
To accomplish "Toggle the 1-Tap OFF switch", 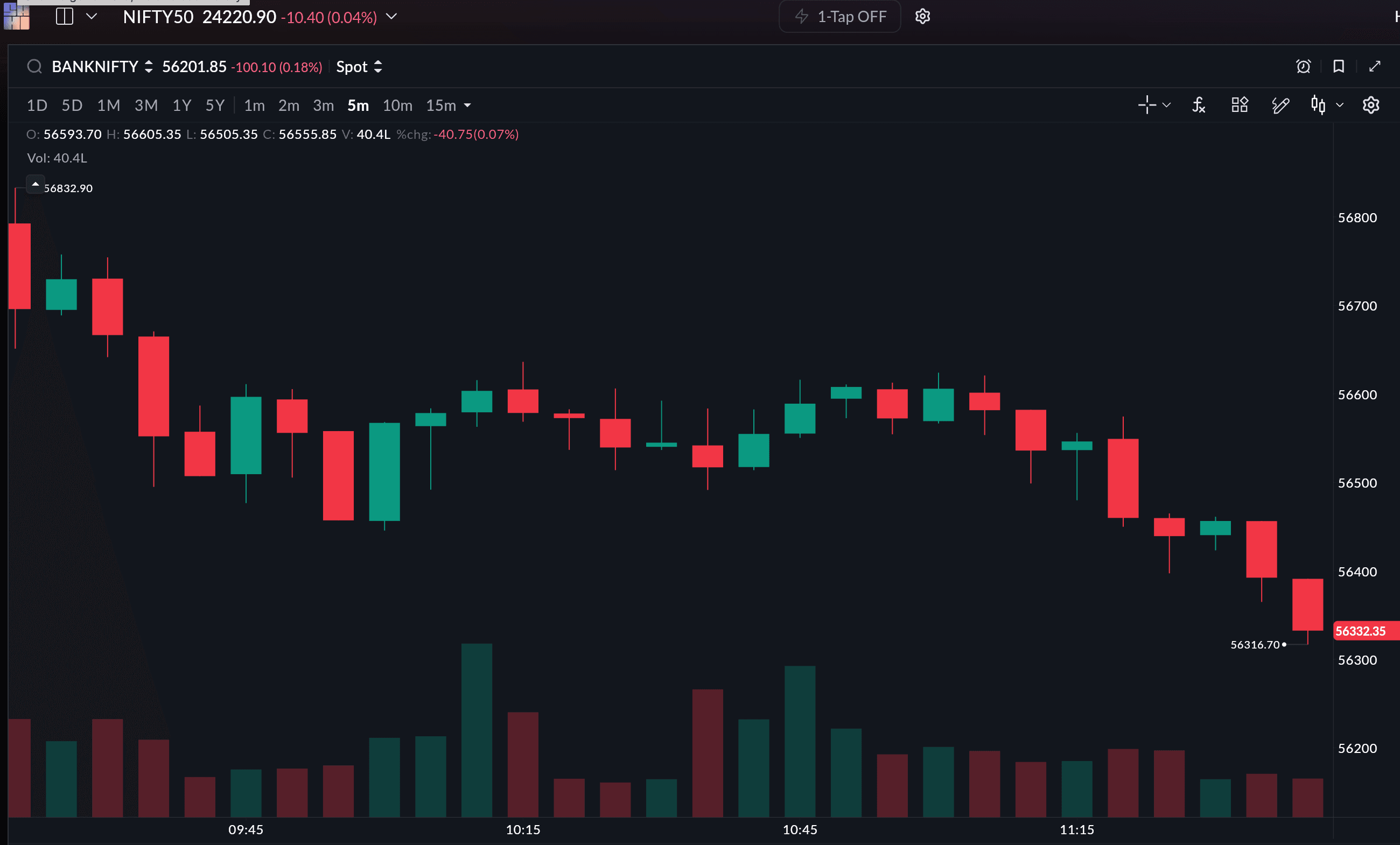I will (x=839, y=17).
